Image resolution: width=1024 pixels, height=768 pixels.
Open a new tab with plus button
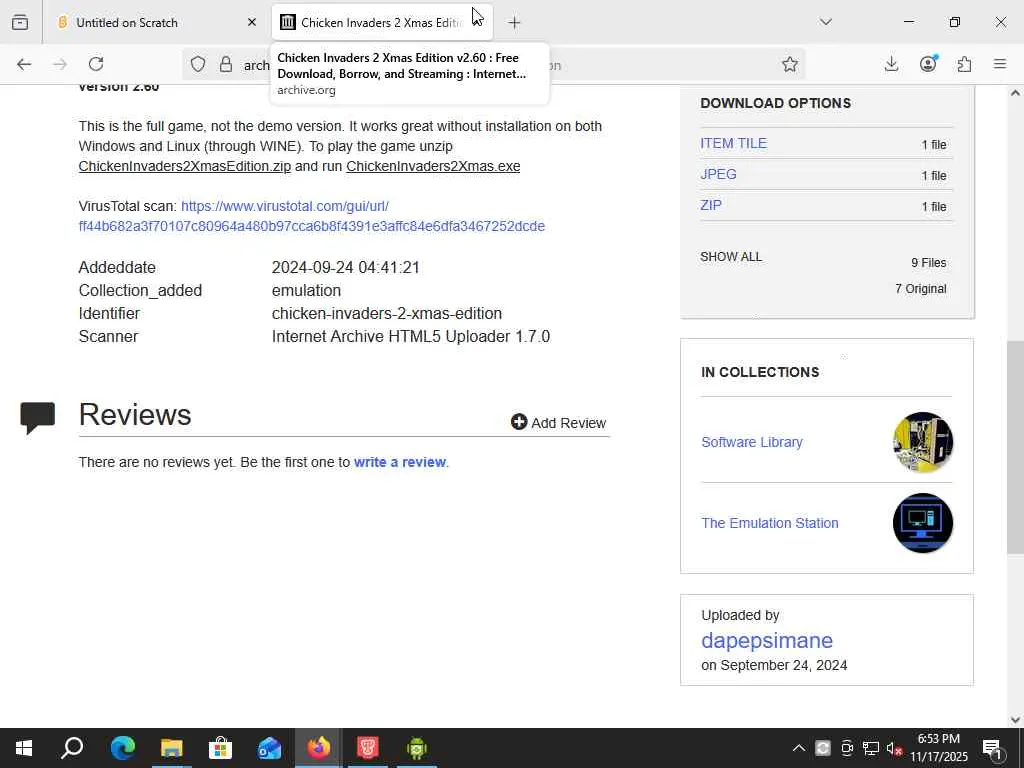click(x=514, y=23)
